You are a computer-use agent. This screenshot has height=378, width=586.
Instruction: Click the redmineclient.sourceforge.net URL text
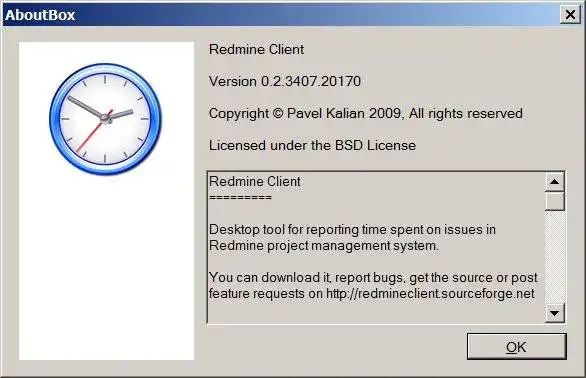coord(430,294)
